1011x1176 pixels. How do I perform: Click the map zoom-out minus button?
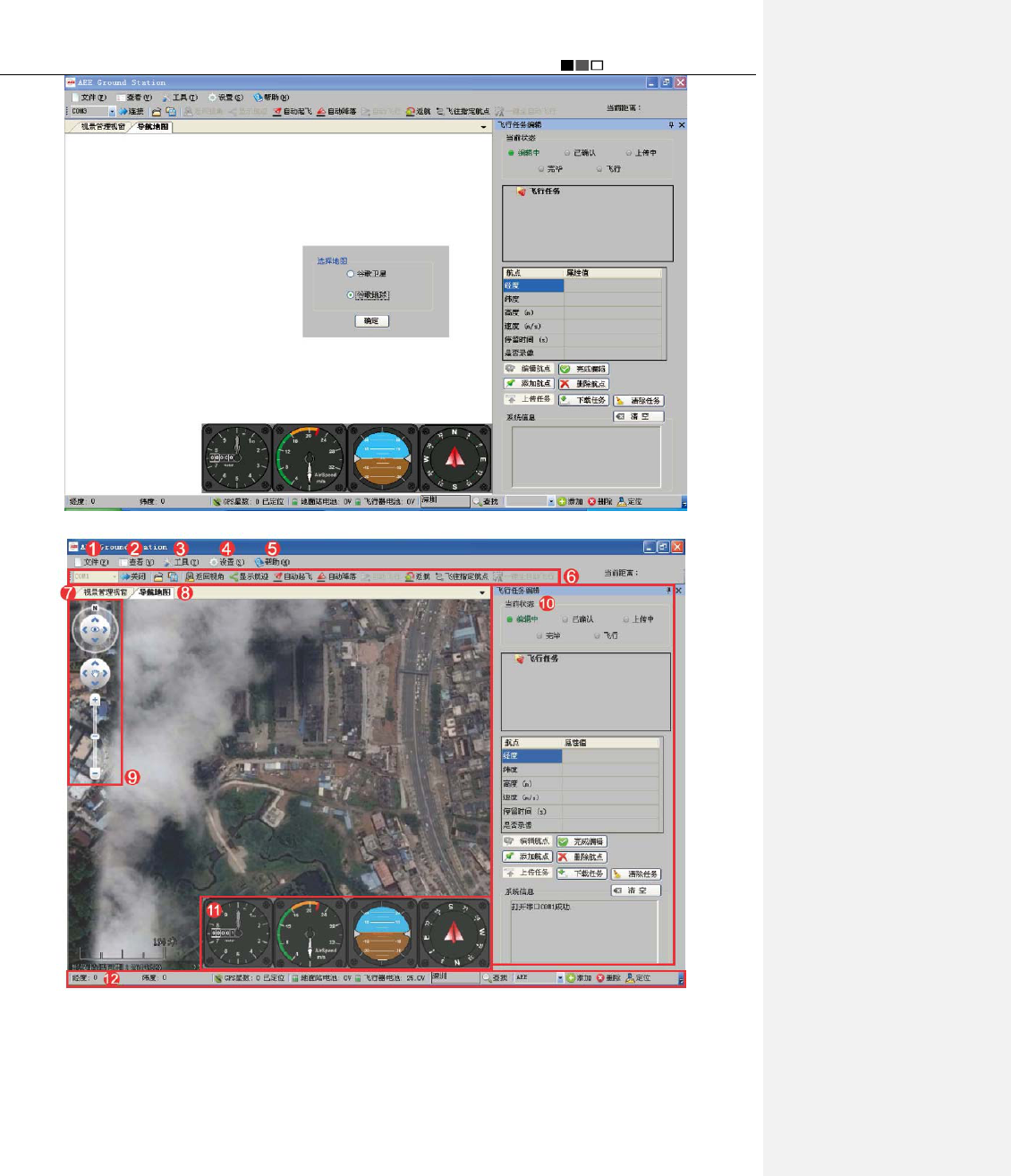[95, 772]
